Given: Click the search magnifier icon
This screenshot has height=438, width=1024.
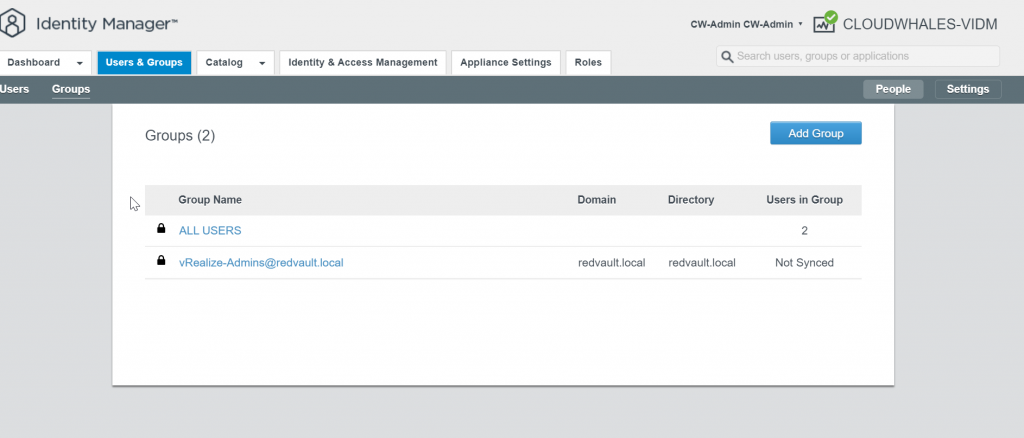Looking at the screenshot, I should [x=728, y=57].
